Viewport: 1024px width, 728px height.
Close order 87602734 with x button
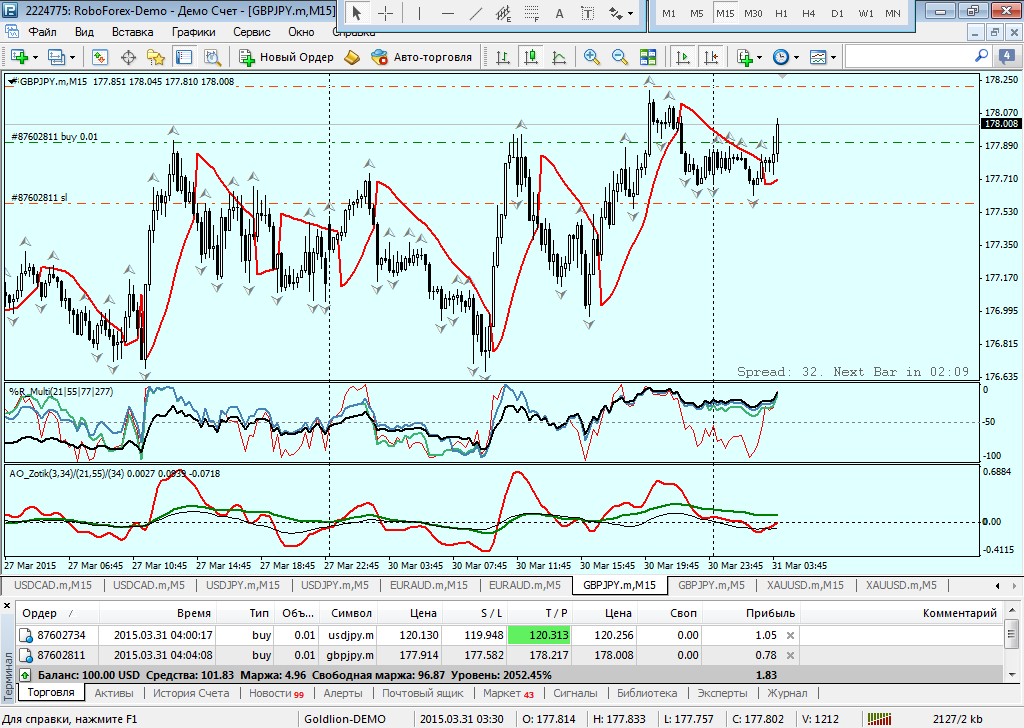click(x=790, y=635)
